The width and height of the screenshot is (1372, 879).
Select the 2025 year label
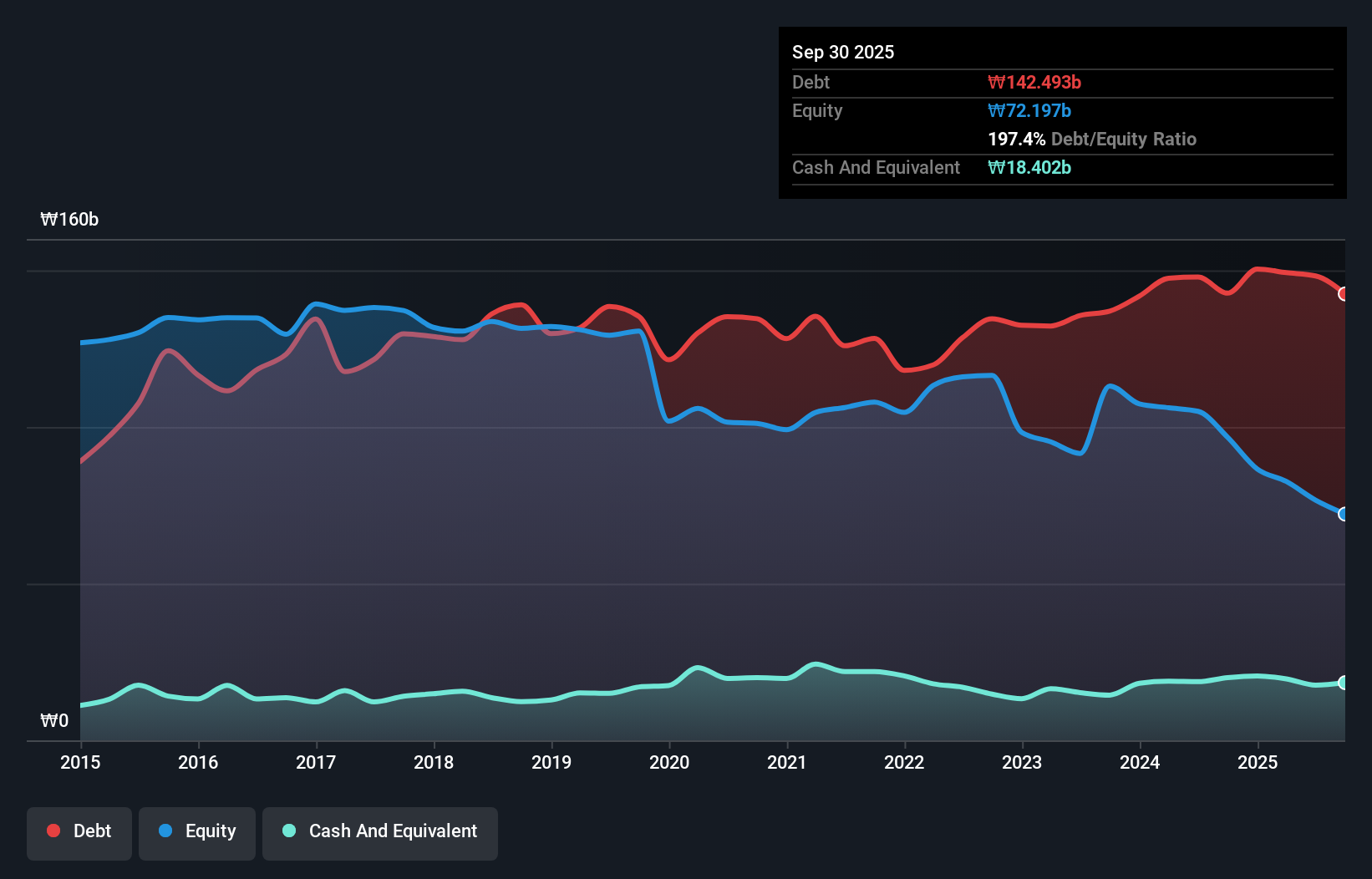(1258, 762)
